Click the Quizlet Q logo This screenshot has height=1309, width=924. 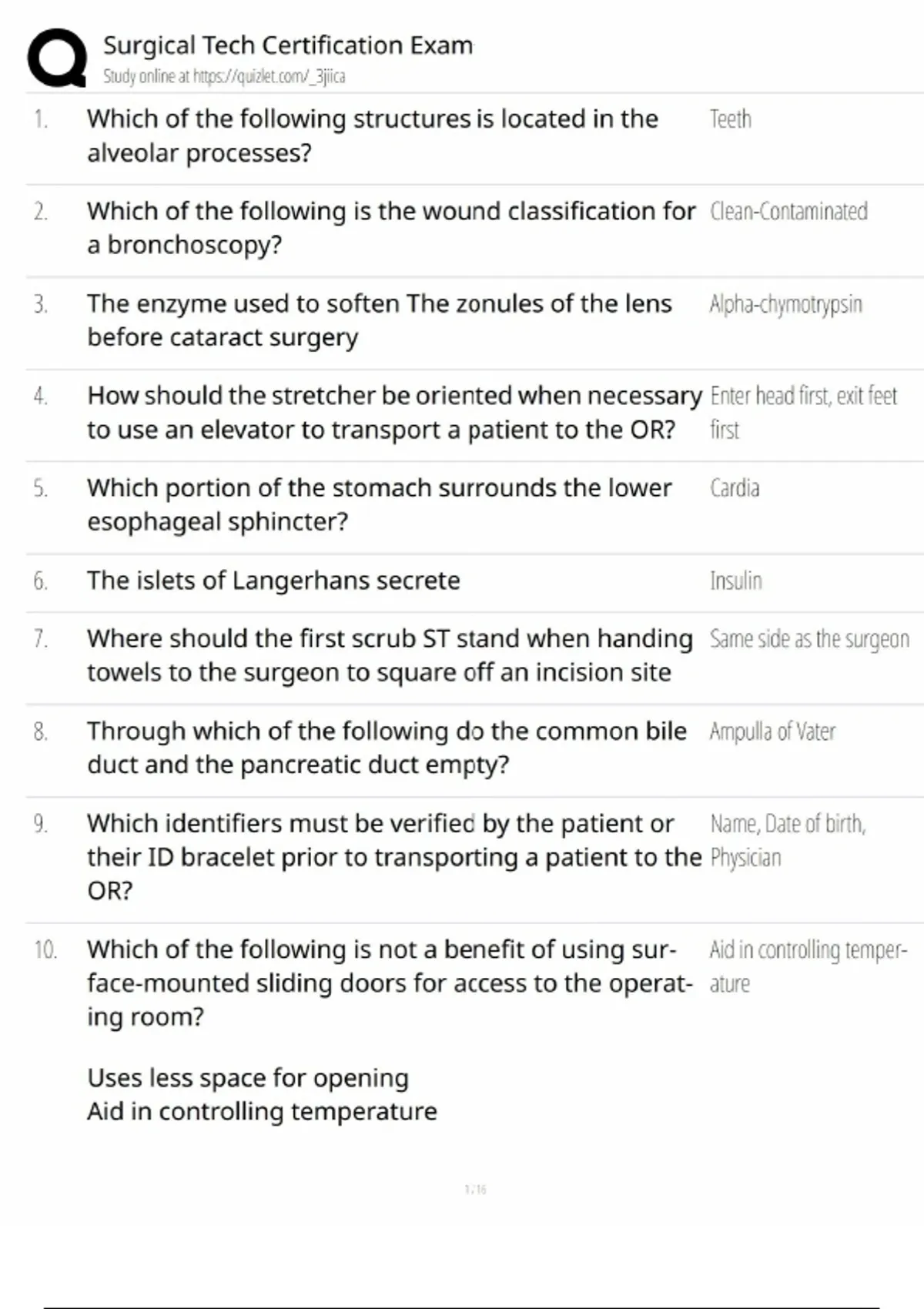point(57,58)
